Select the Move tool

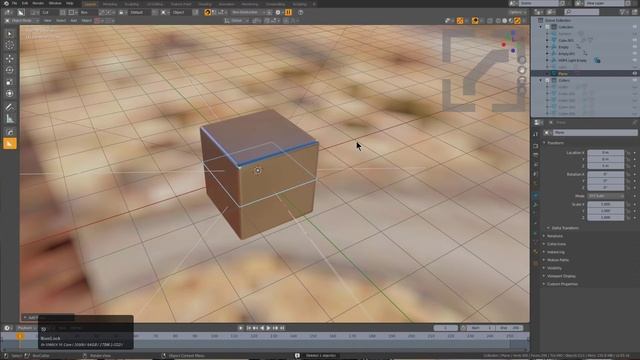coord(10,58)
